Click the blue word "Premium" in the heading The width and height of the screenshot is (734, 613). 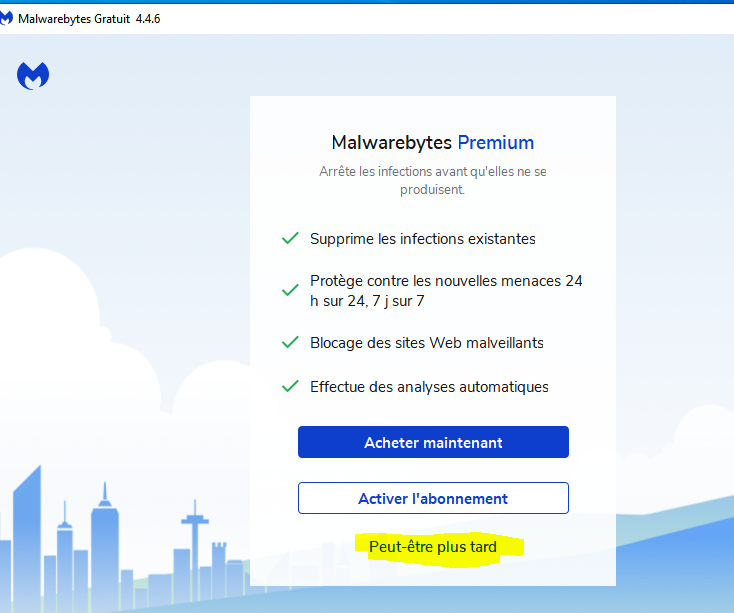495,142
